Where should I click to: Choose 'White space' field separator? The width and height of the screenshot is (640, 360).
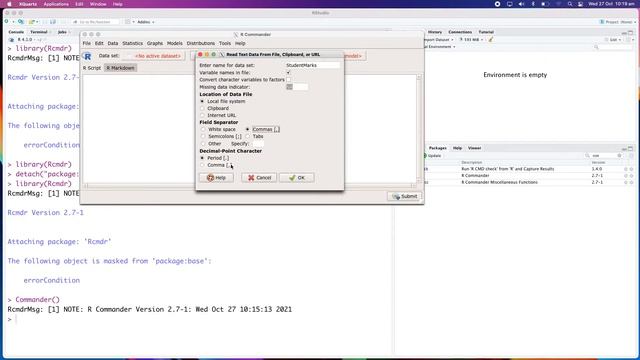coord(203,129)
